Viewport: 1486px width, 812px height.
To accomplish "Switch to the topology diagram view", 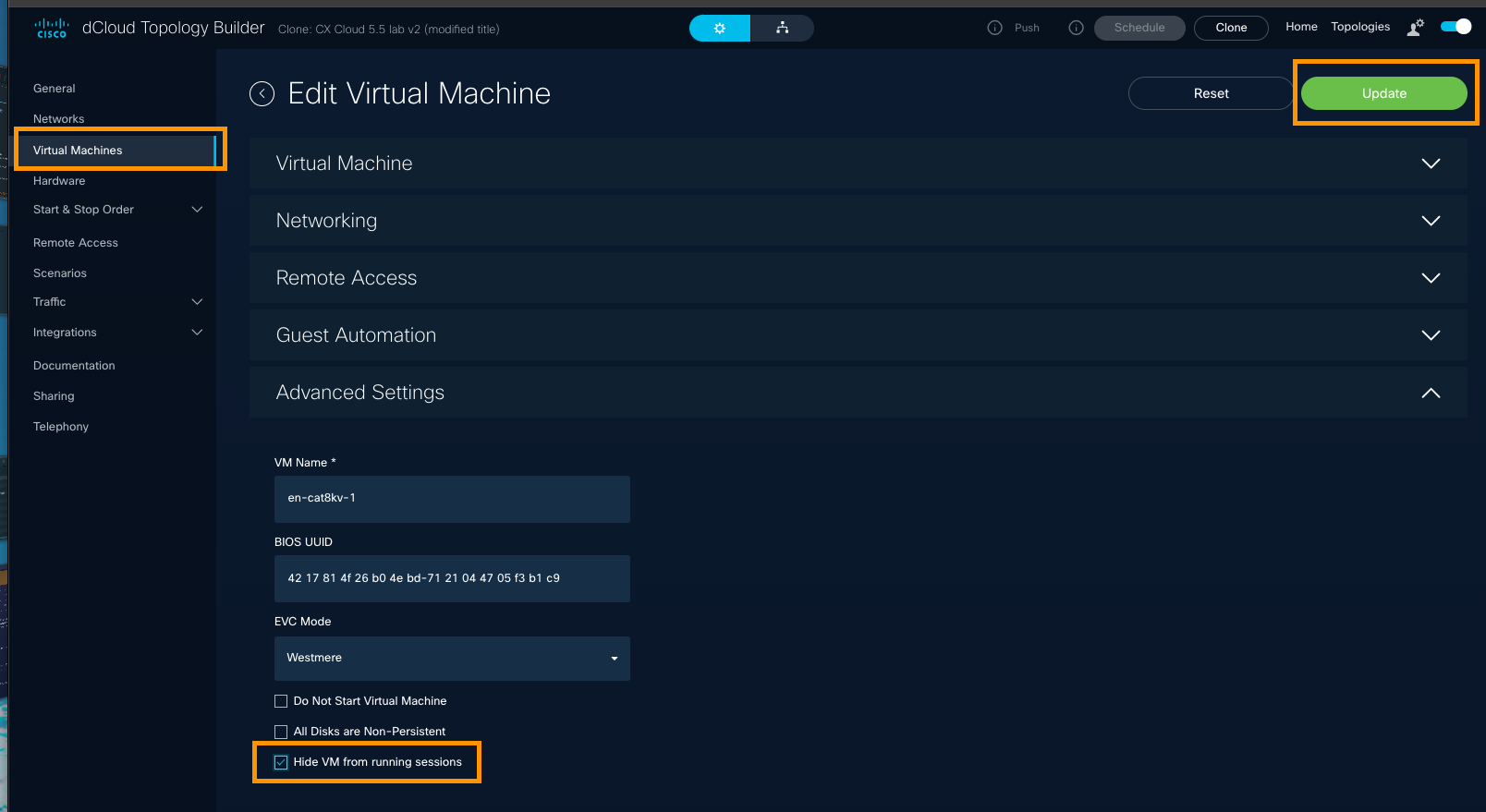I will tap(783, 29).
